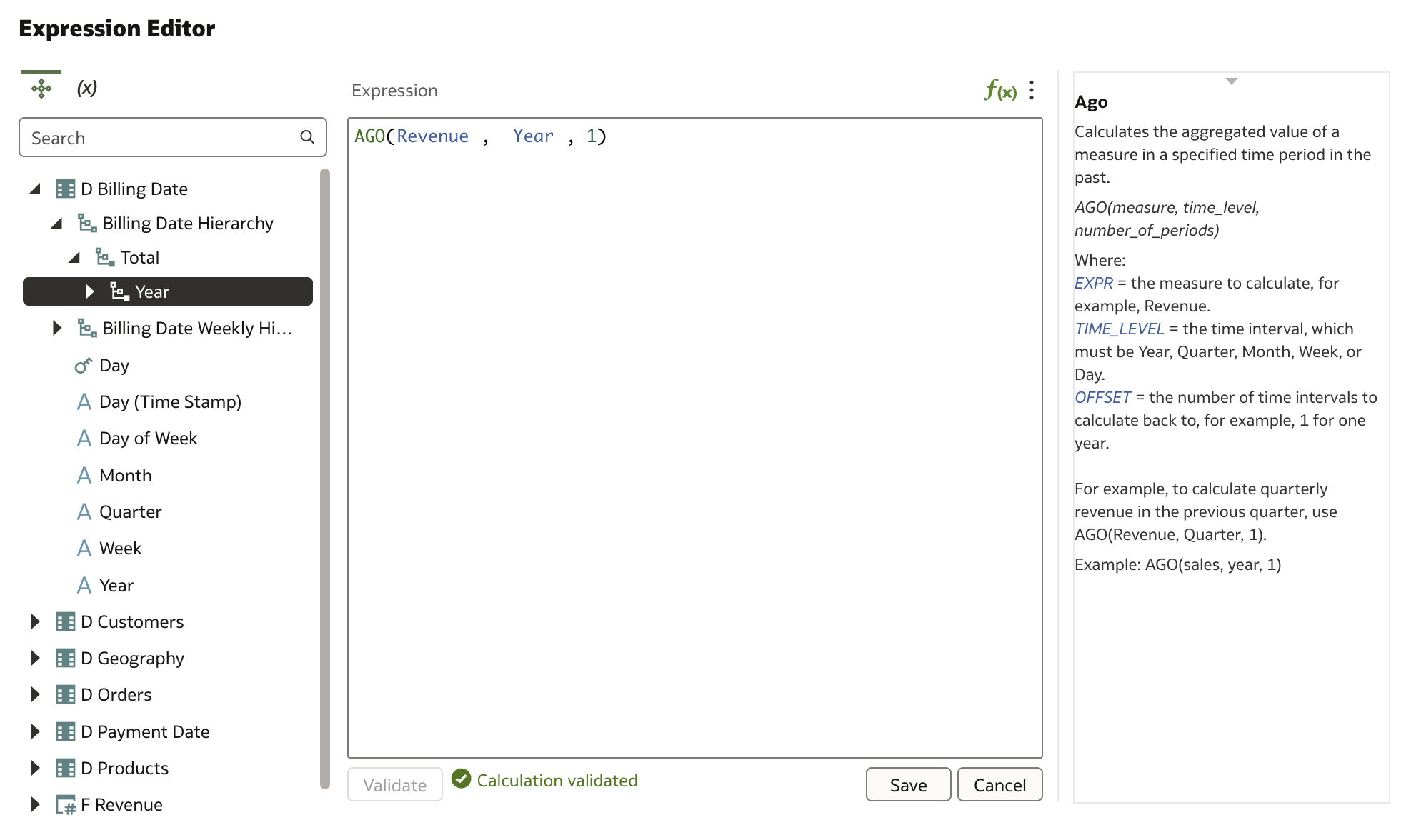Select the Quarter attribute icon

tap(84, 511)
